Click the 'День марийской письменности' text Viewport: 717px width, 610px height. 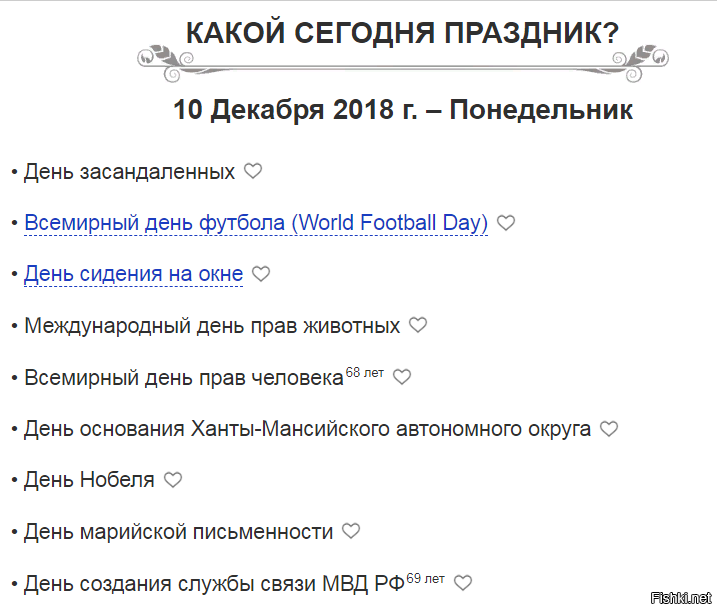point(178,532)
